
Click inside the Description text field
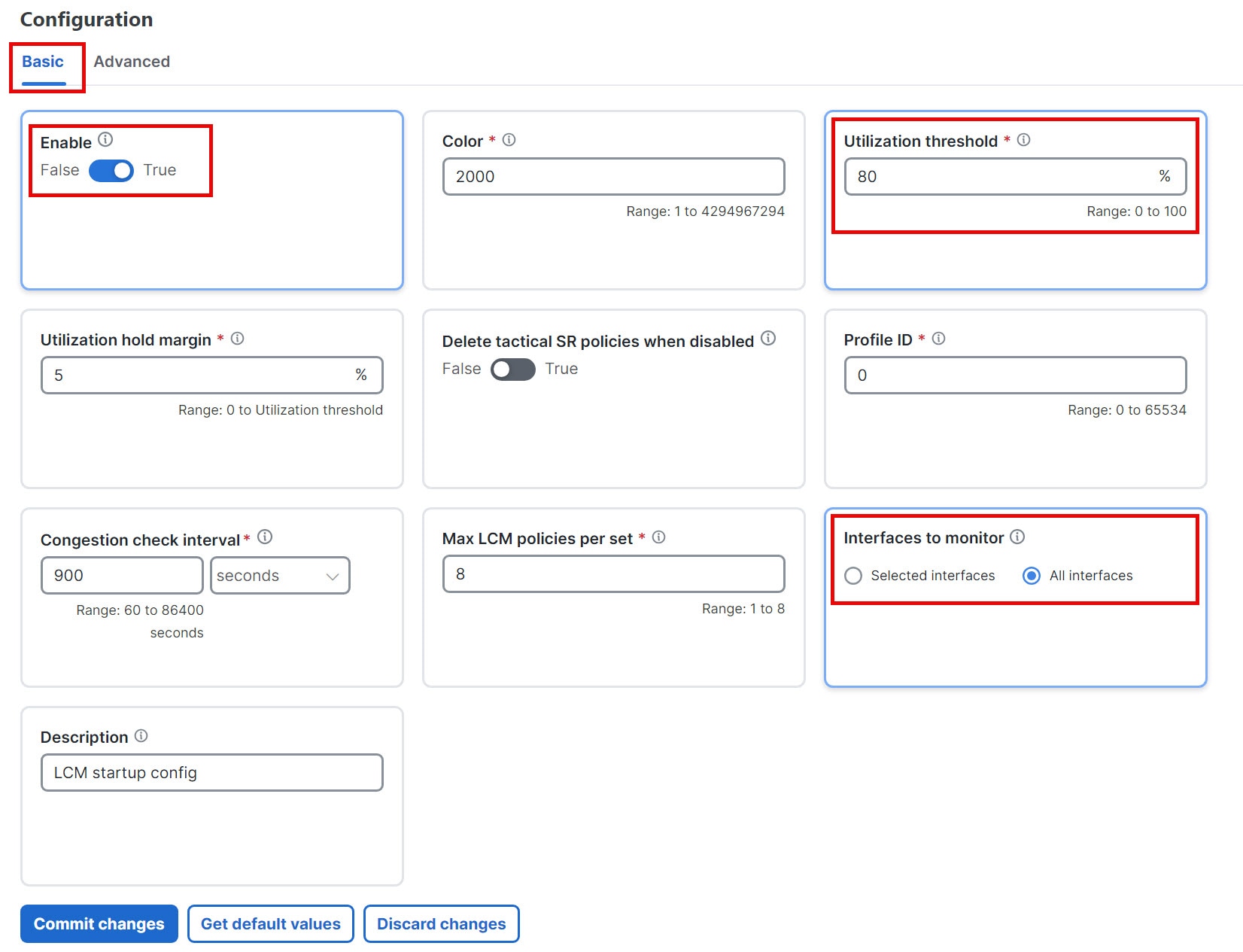[211, 771]
